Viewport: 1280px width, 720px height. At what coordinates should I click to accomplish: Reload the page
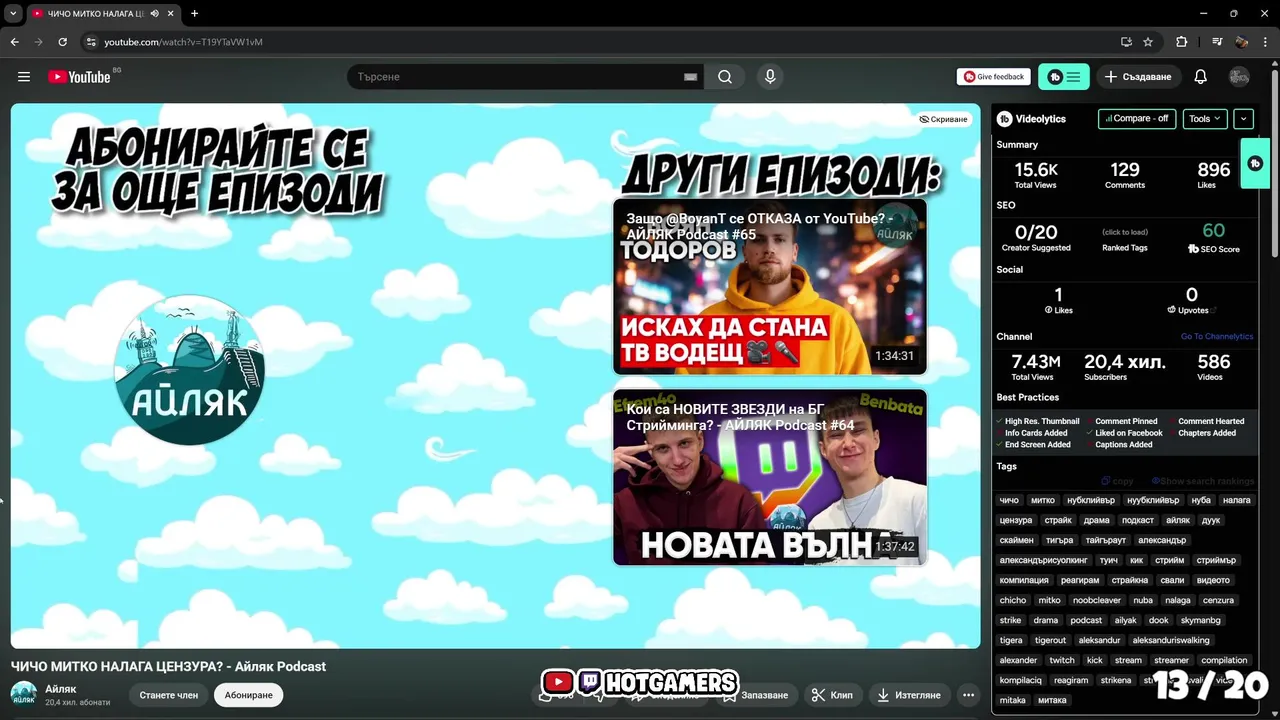coord(62,42)
